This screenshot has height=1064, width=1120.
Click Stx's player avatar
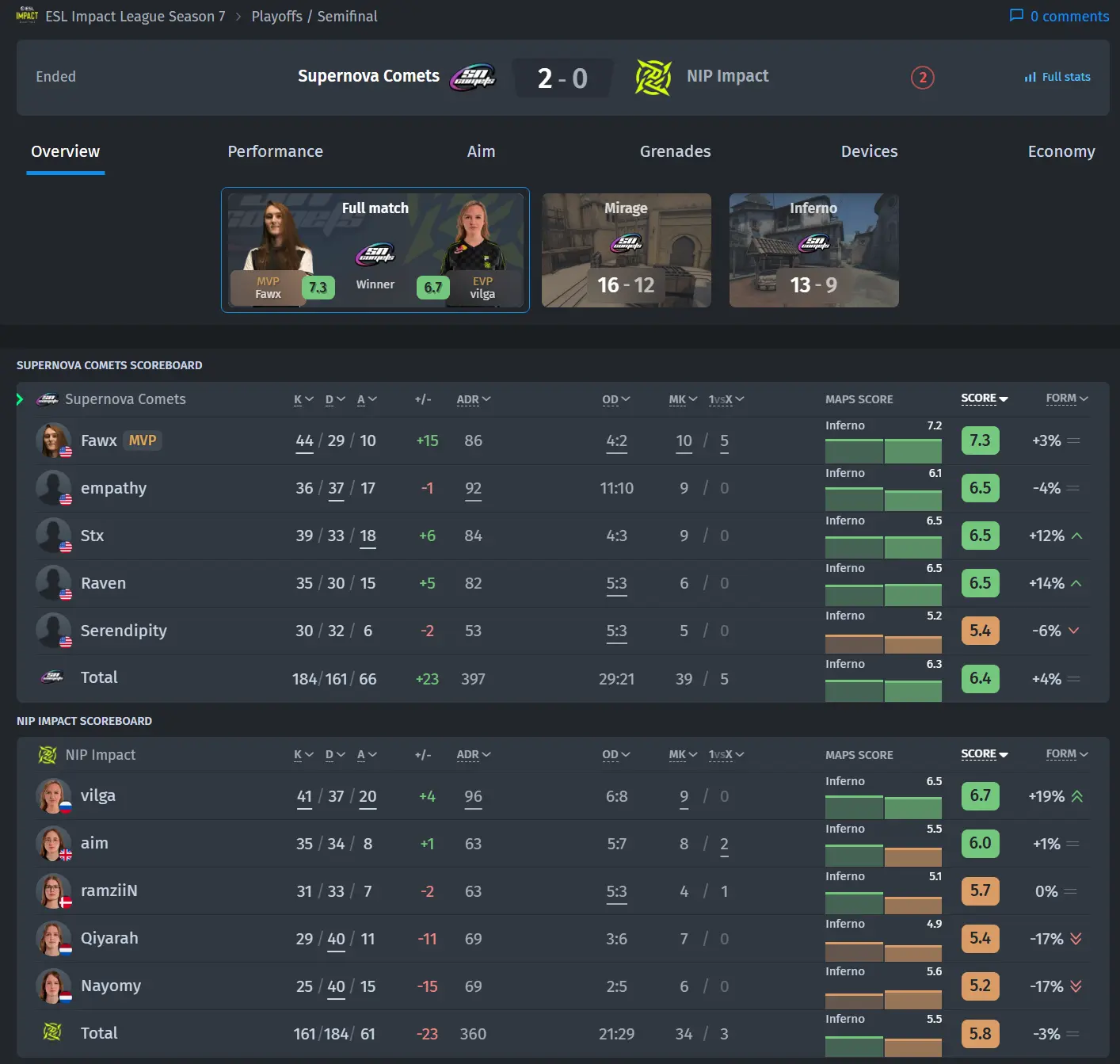click(x=54, y=536)
